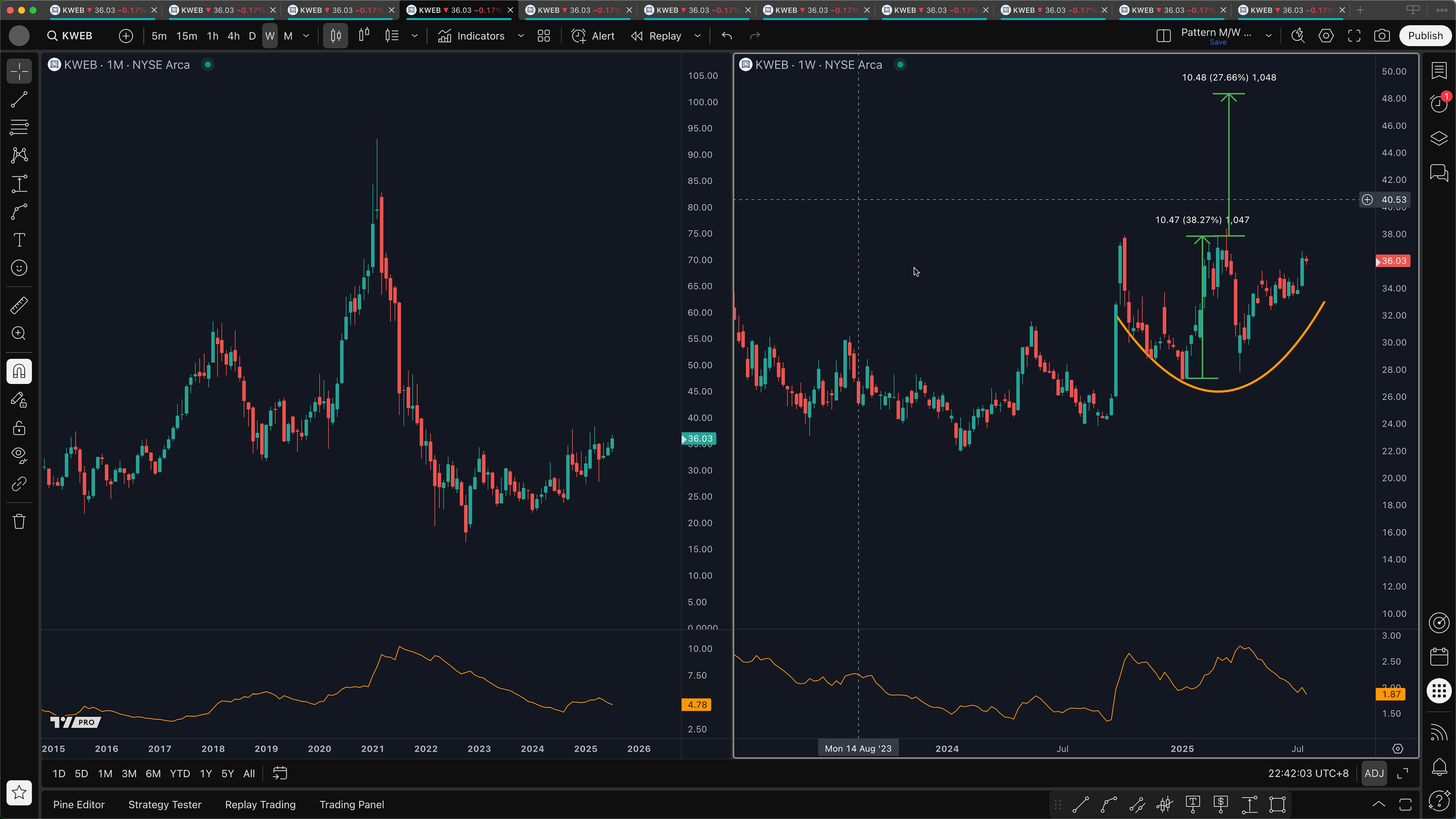
Task: Select the ruler measure tool
Action: 19,306
